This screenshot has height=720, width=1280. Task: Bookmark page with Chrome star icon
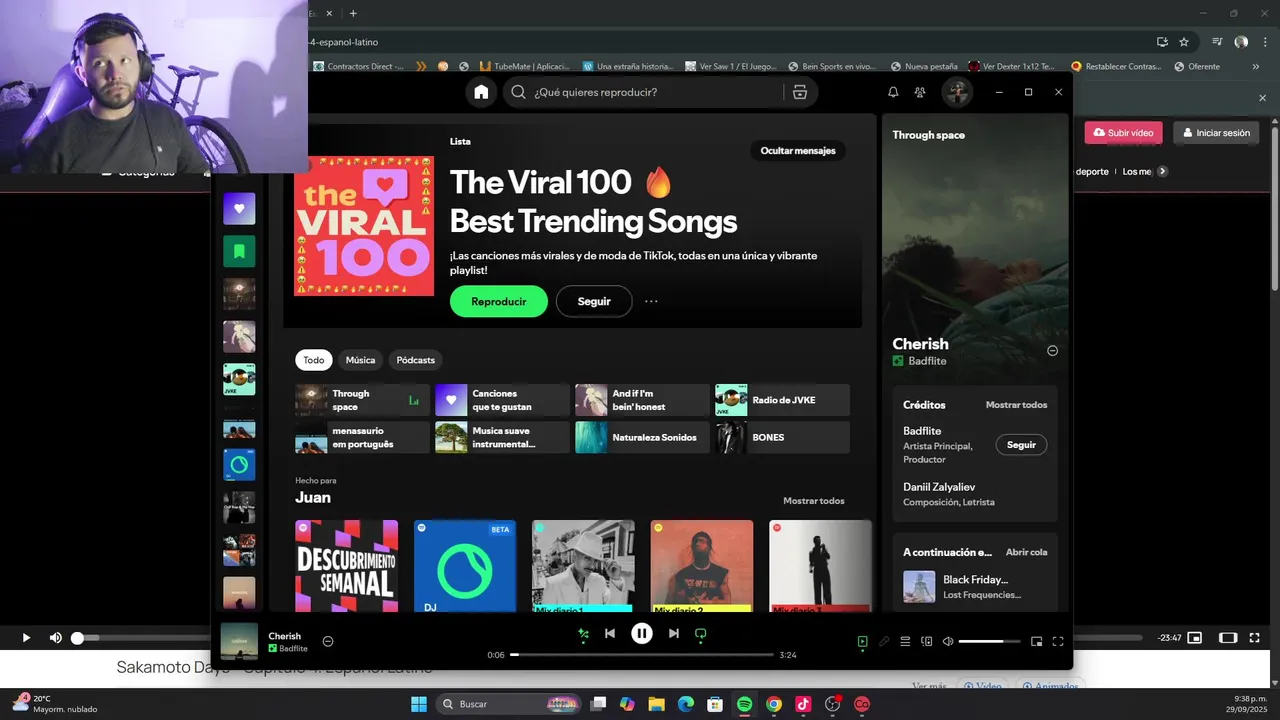click(1184, 42)
